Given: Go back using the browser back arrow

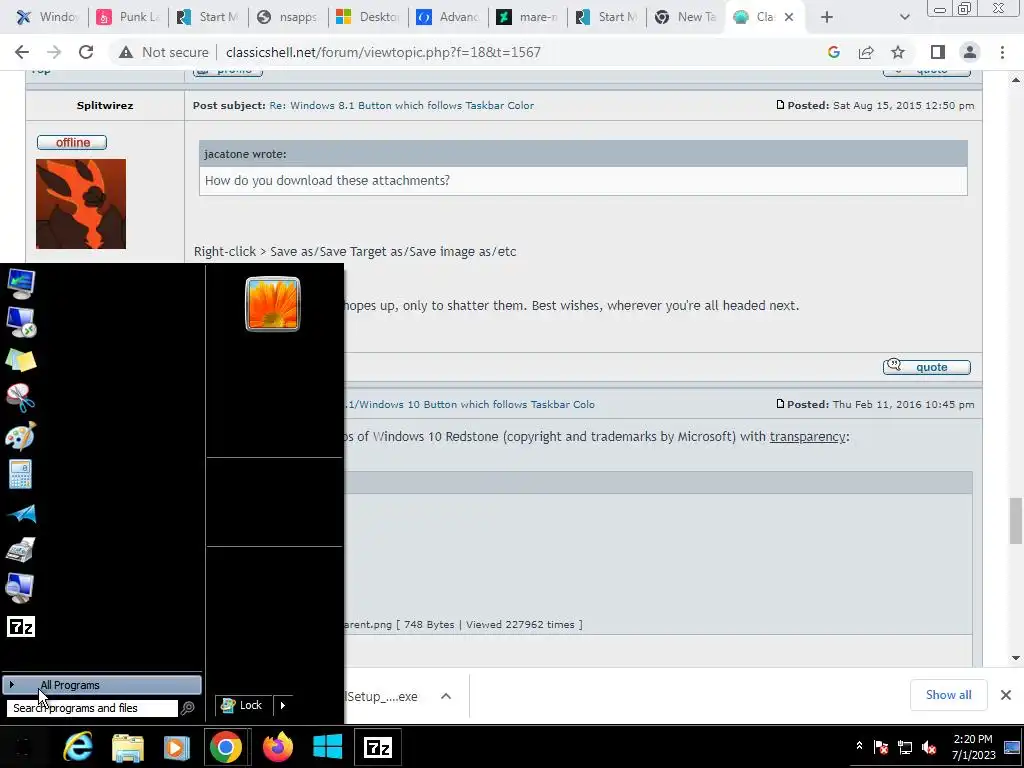Looking at the screenshot, I should pos(22,52).
